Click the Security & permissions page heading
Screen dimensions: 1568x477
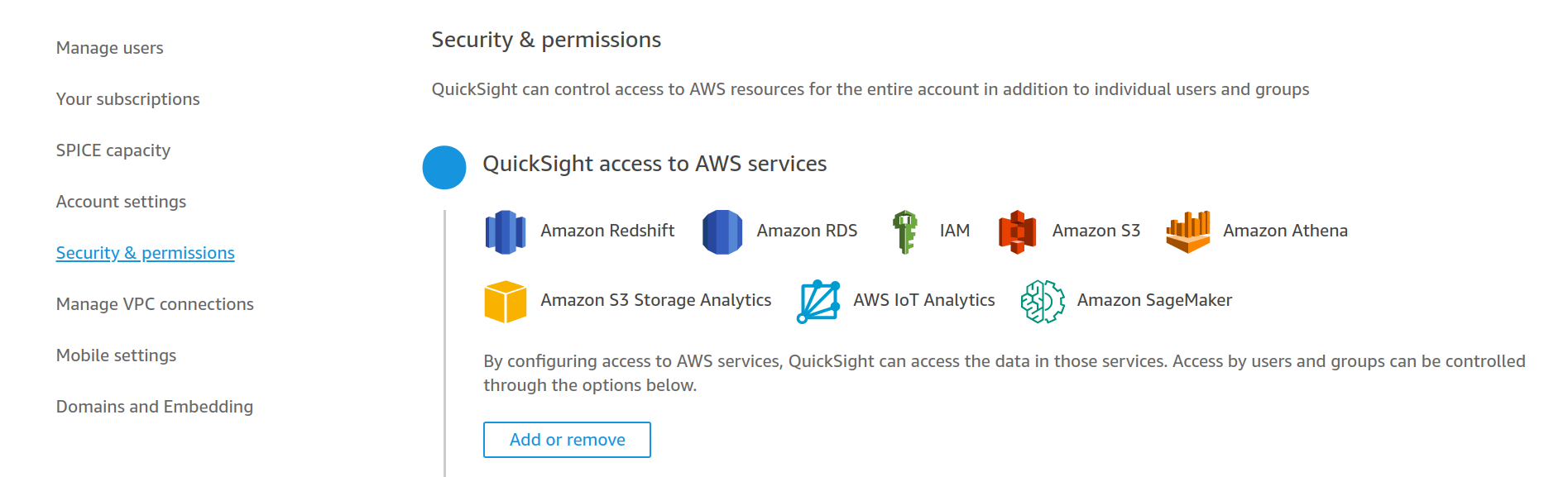pyautogui.click(x=546, y=38)
